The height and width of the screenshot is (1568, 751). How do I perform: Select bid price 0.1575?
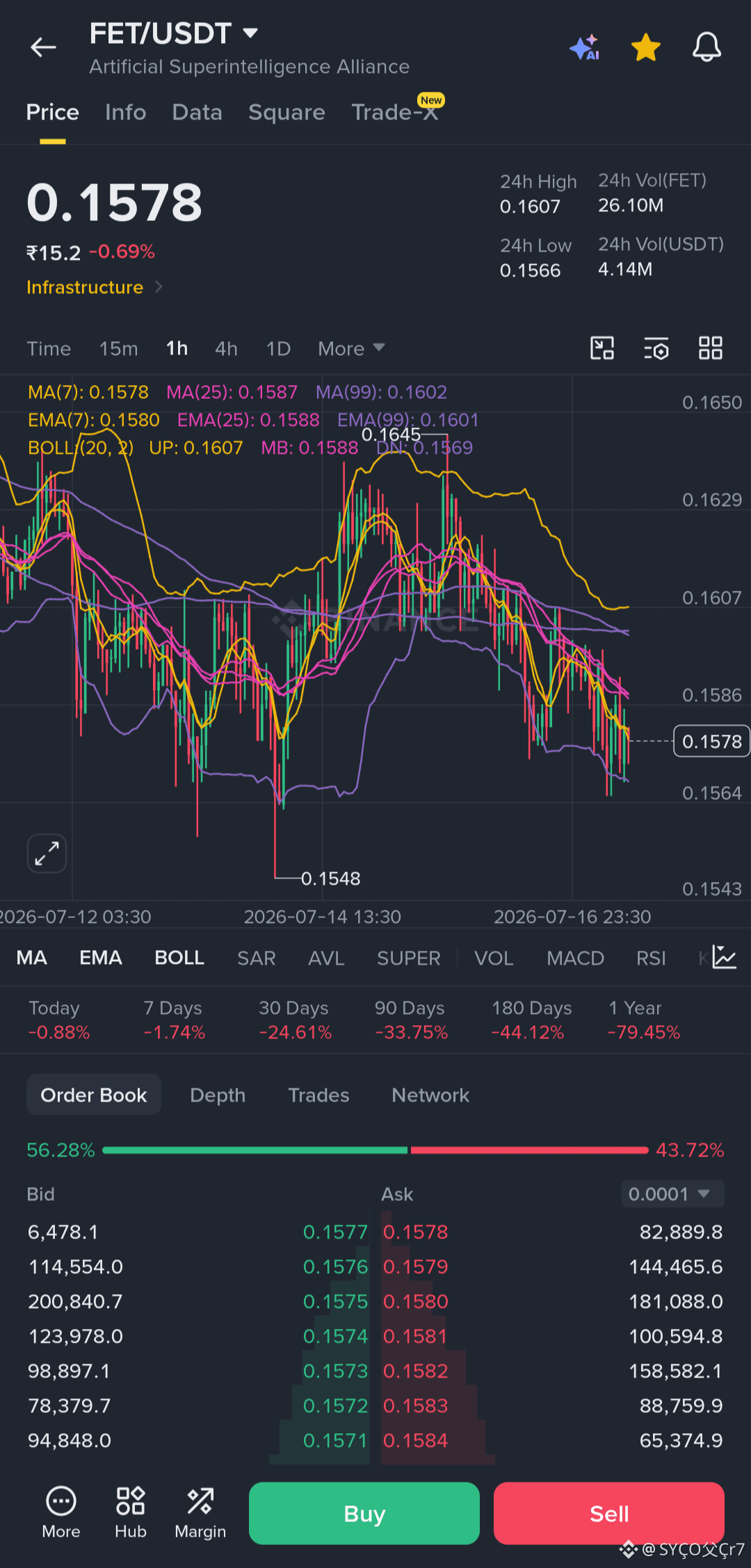[x=335, y=1301]
